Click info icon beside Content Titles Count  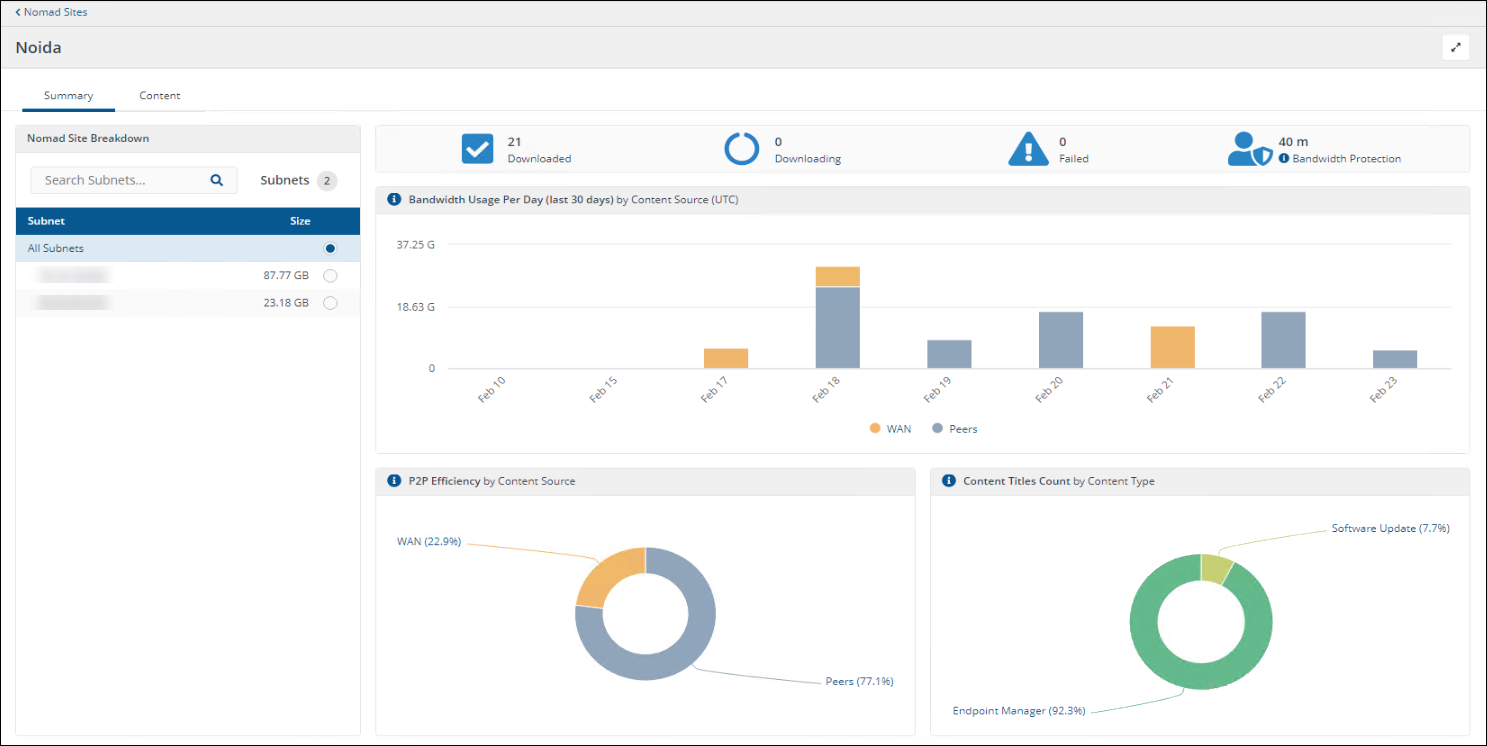[x=948, y=481]
